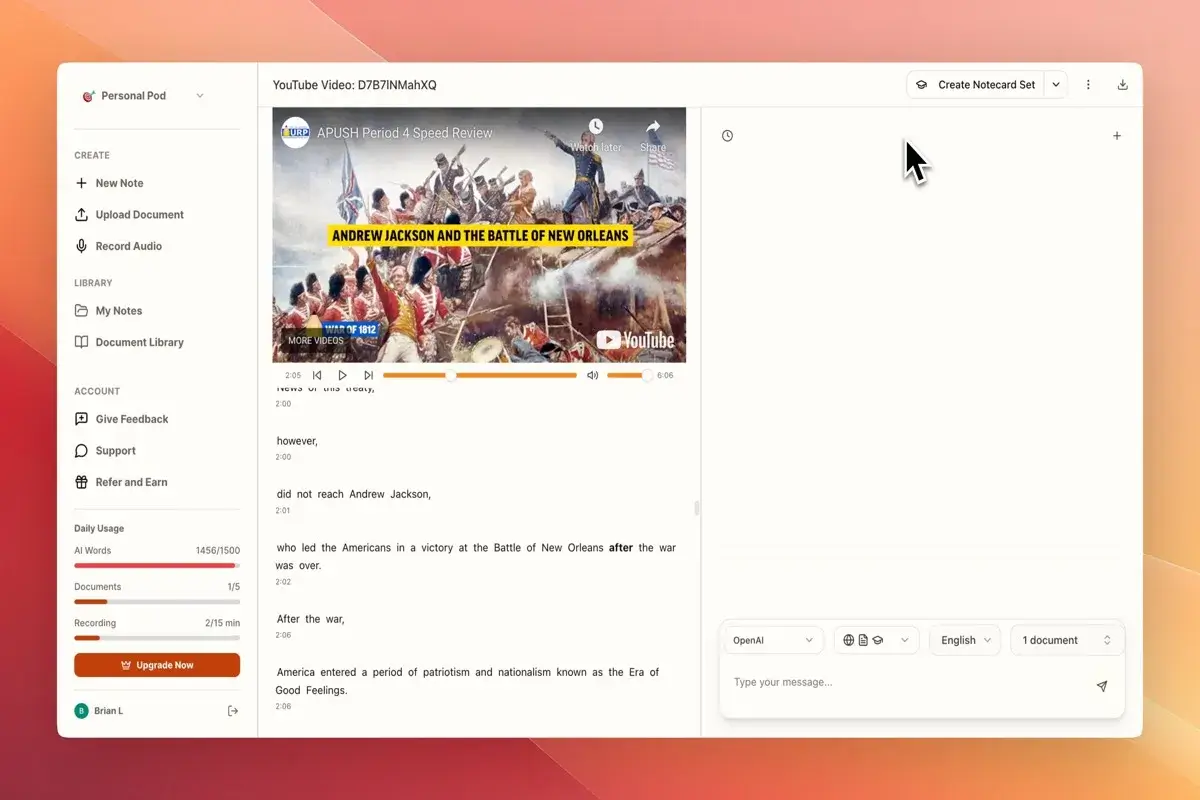Image resolution: width=1200 pixels, height=800 pixels.
Task: Mute the video using the speaker icon
Action: [592, 374]
